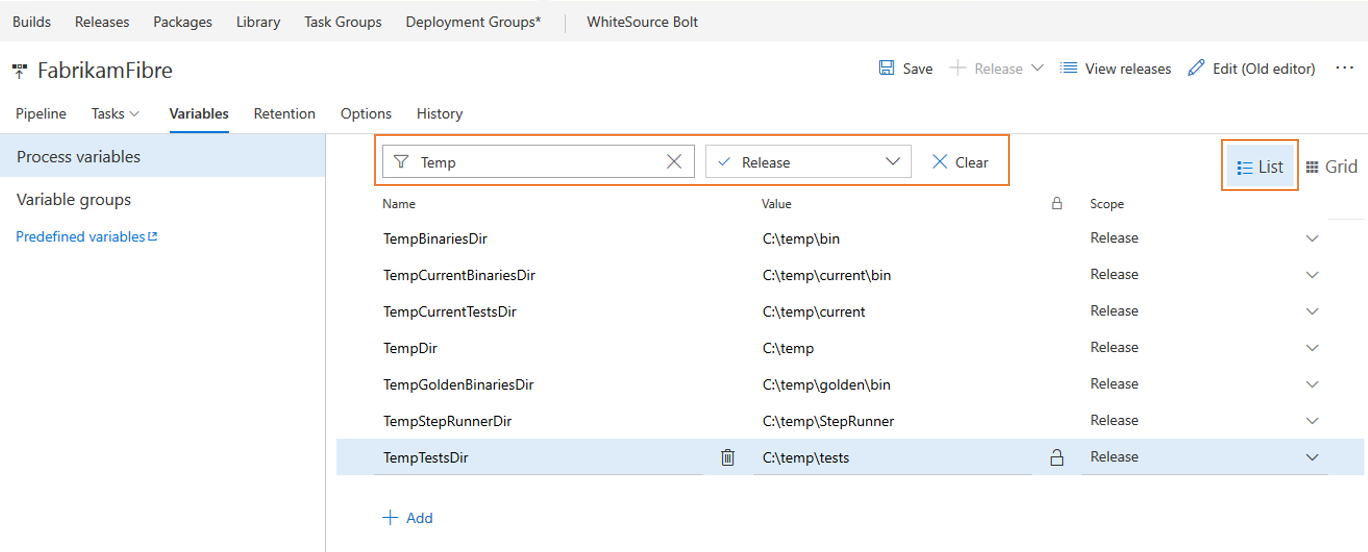Click value C:\temp\current\bin
Screen dimensions: 1368x552
[826, 275]
